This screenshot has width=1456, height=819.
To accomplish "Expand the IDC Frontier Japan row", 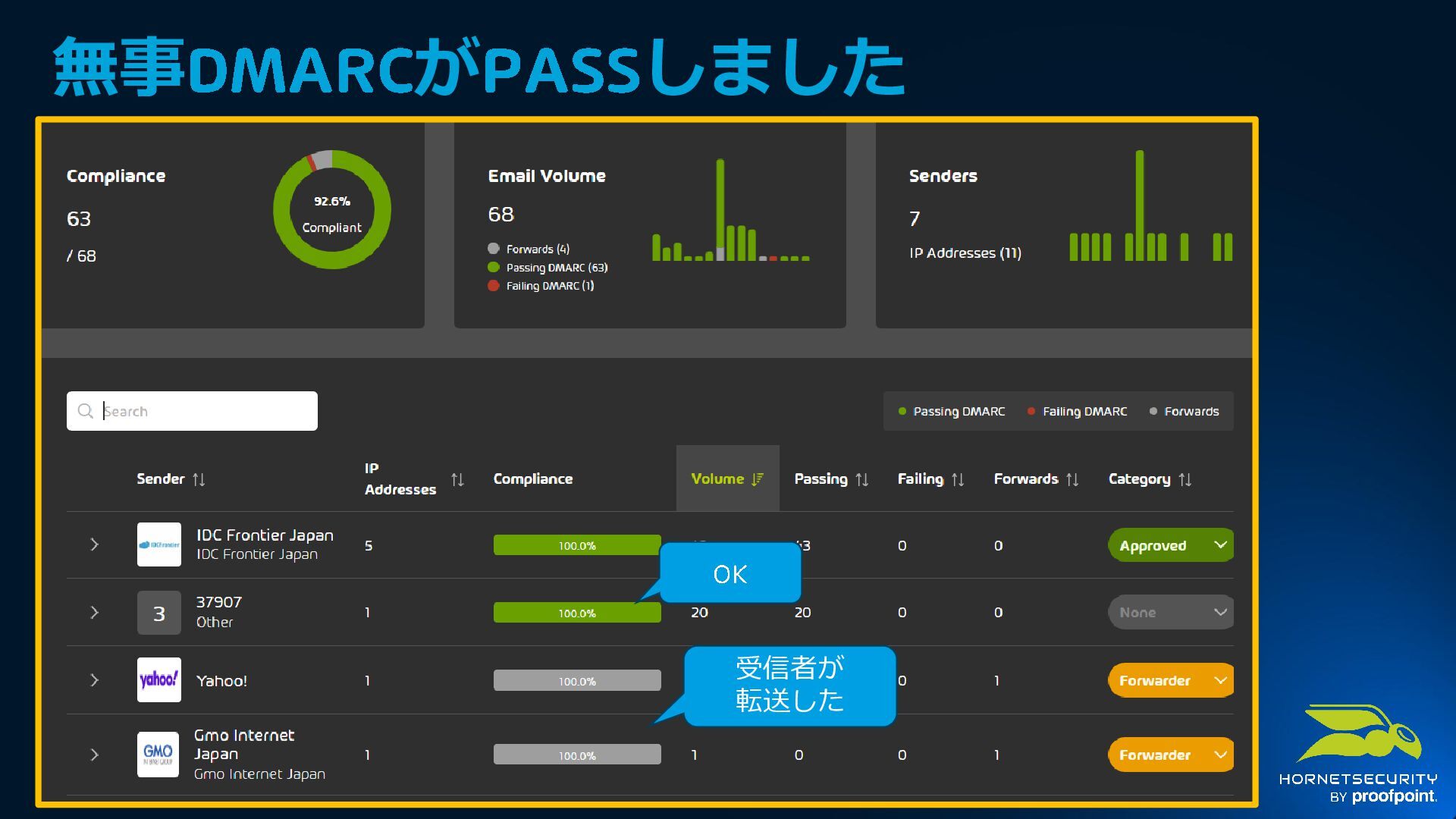I will tap(94, 544).
